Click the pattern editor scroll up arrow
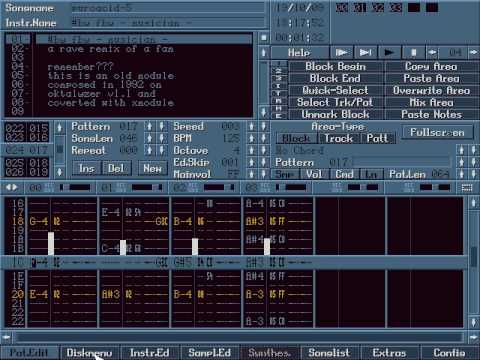Screen dimensions: 480x360 coord(474,202)
